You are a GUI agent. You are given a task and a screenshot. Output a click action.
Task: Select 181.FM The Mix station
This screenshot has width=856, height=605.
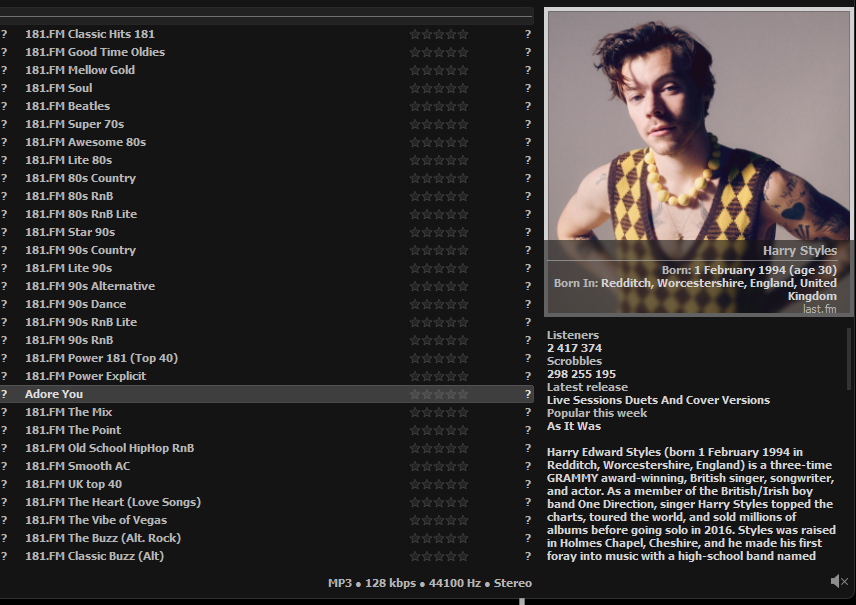click(x=267, y=412)
